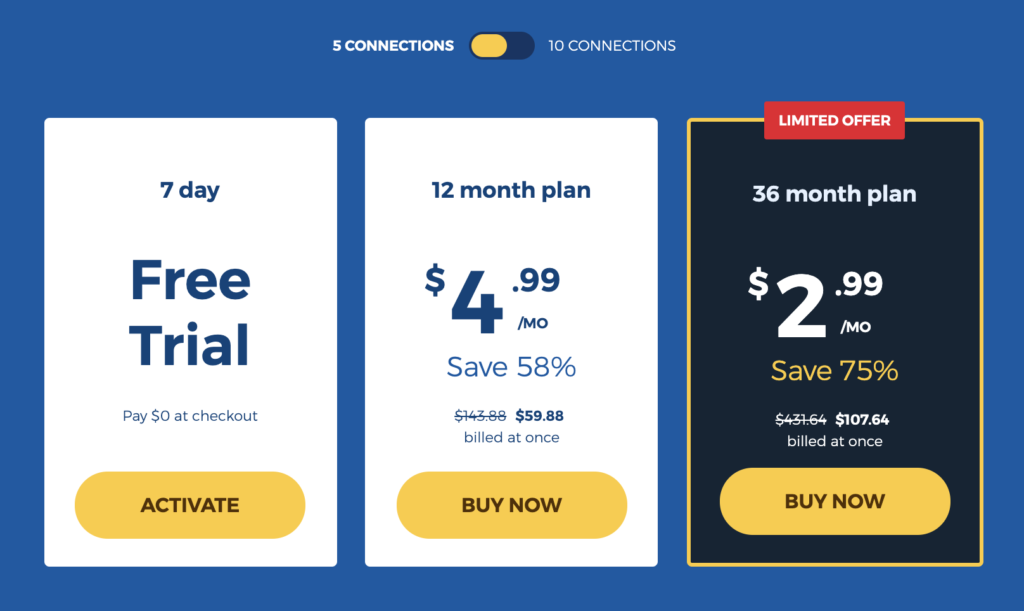Viewport: 1024px width, 611px height.
Task: Click the 7 day heading
Action: tap(190, 190)
